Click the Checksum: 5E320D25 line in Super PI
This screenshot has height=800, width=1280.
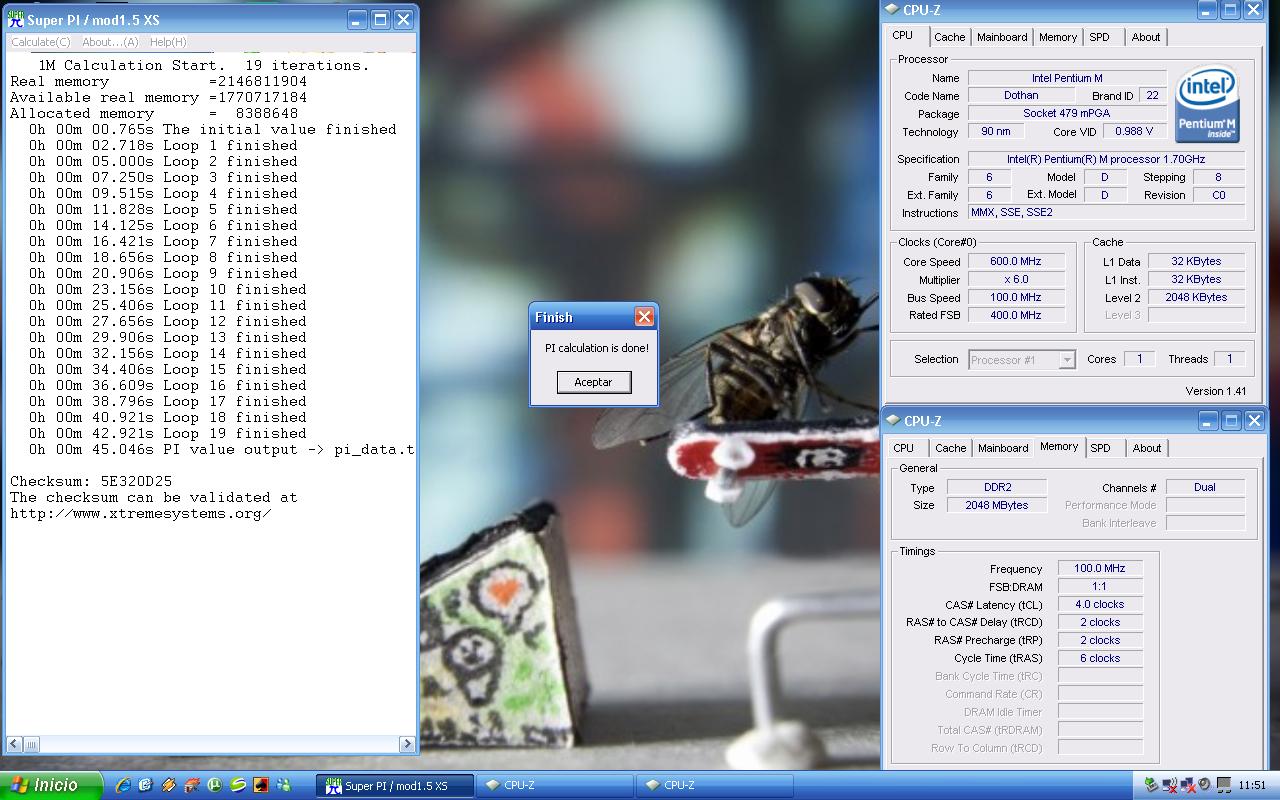91,481
